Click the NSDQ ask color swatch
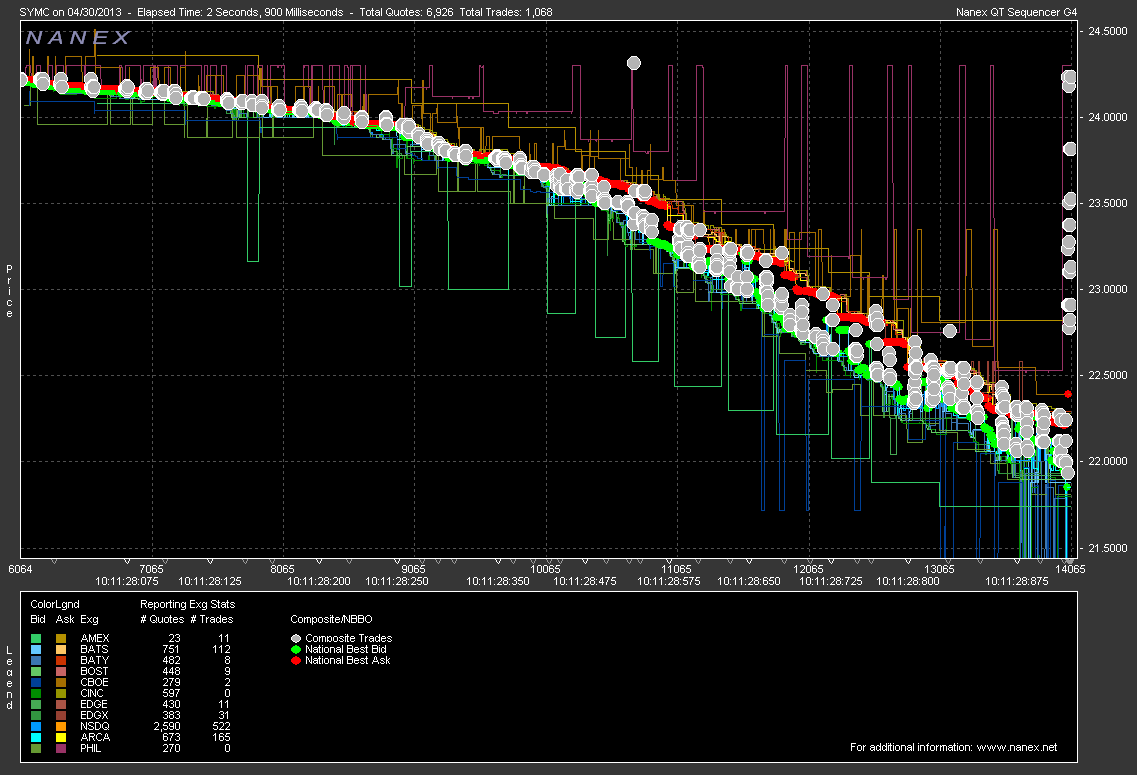 coord(62,726)
